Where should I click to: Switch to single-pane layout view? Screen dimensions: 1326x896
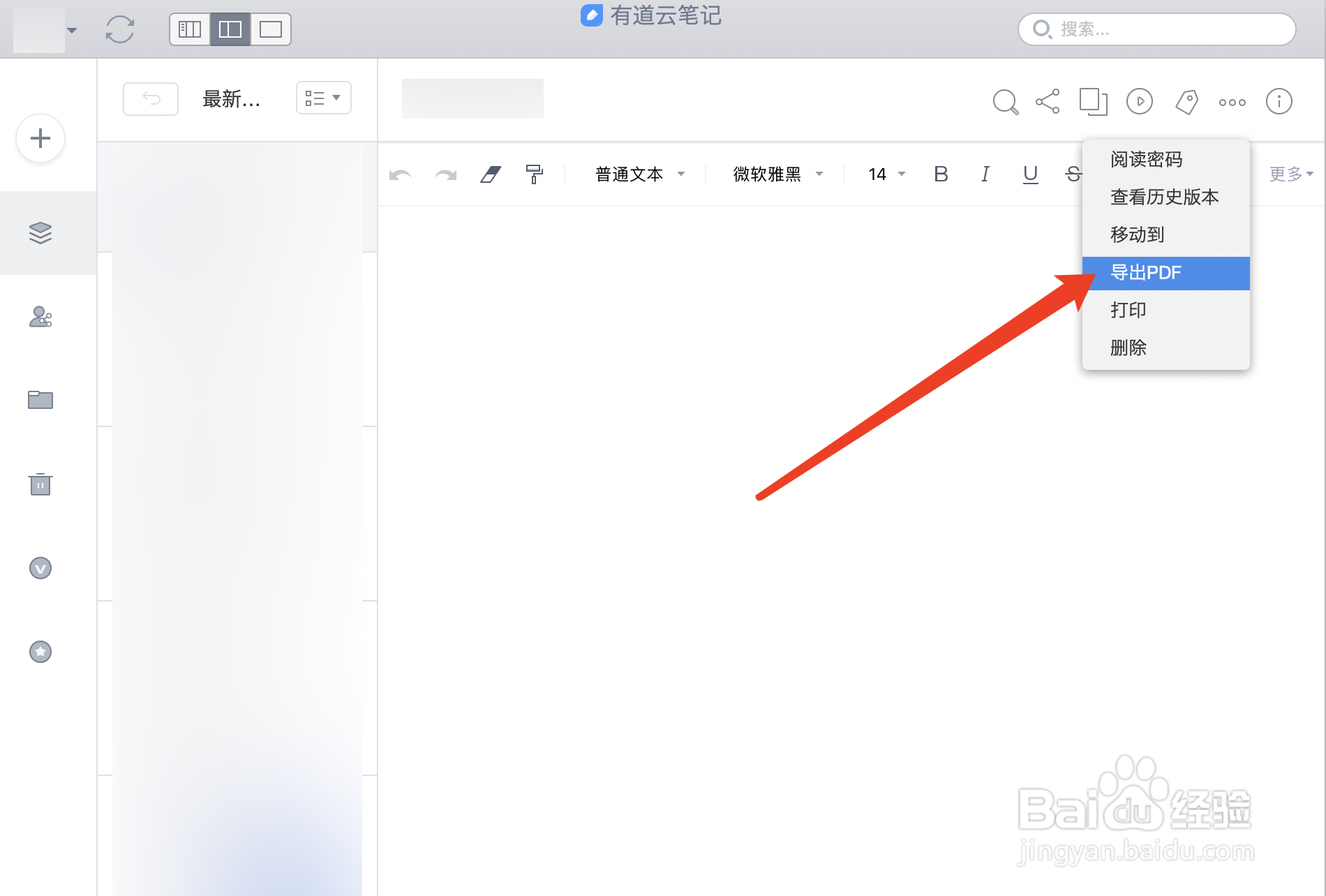271,29
